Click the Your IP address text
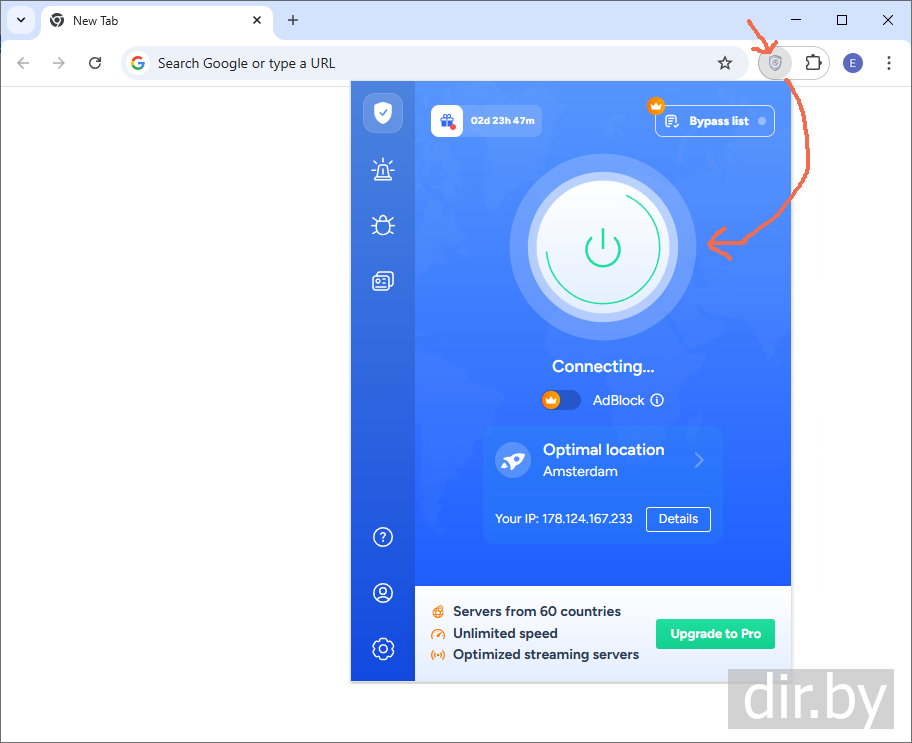Screen dimensions: 912x743 coord(564,519)
